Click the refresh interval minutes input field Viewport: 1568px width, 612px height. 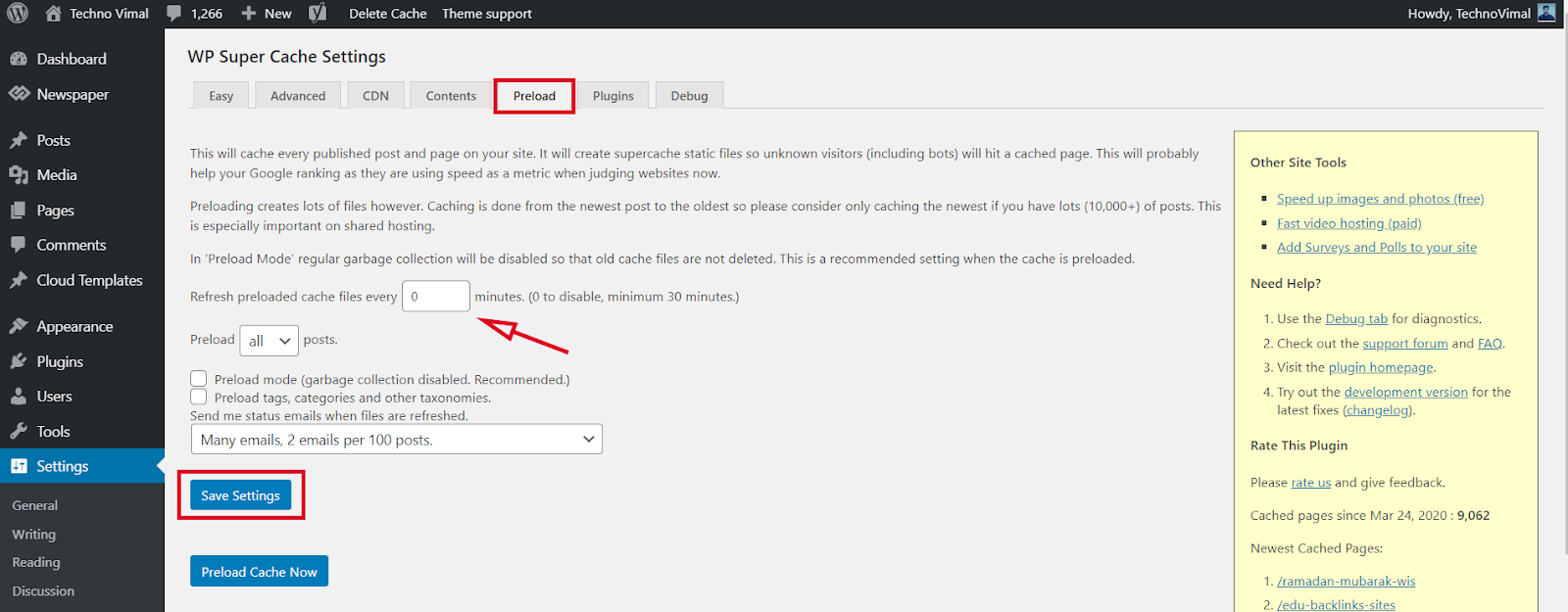click(436, 296)
